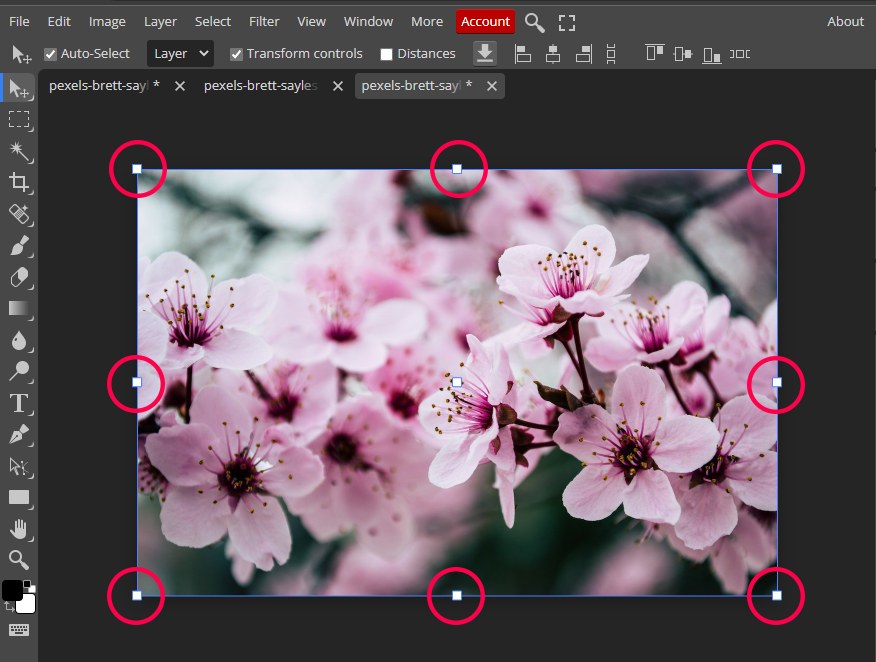
Task: Select the Rectangle Select tool
Action: [x=20, y=120]
